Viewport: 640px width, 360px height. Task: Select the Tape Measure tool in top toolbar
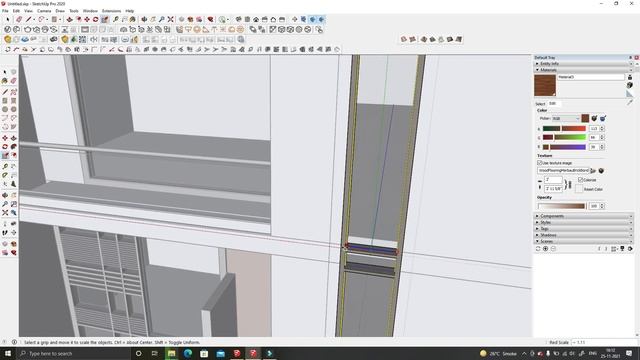pos(116,19)
